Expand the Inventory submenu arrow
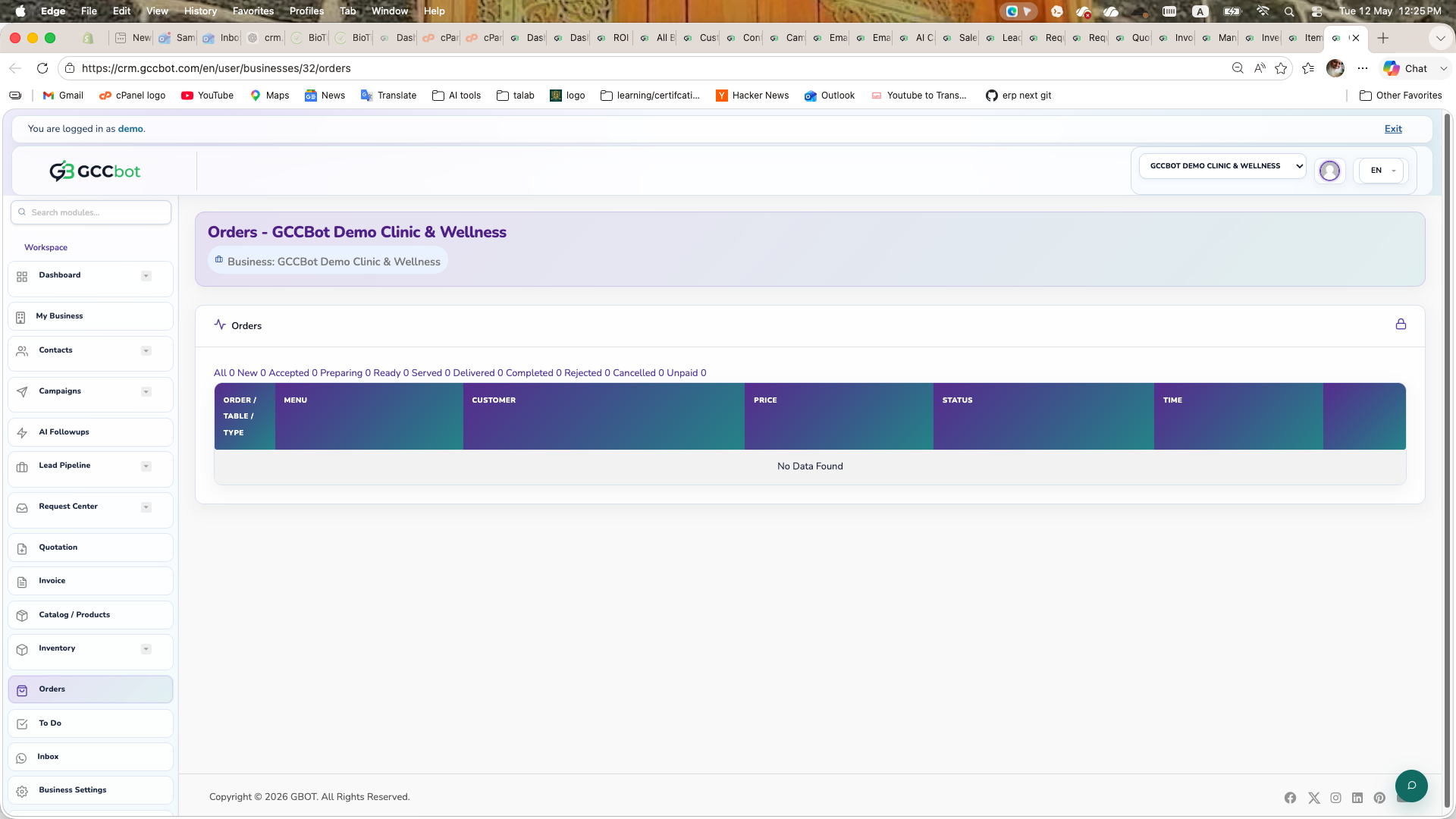The image size is (1456, 819). [146, 649]
